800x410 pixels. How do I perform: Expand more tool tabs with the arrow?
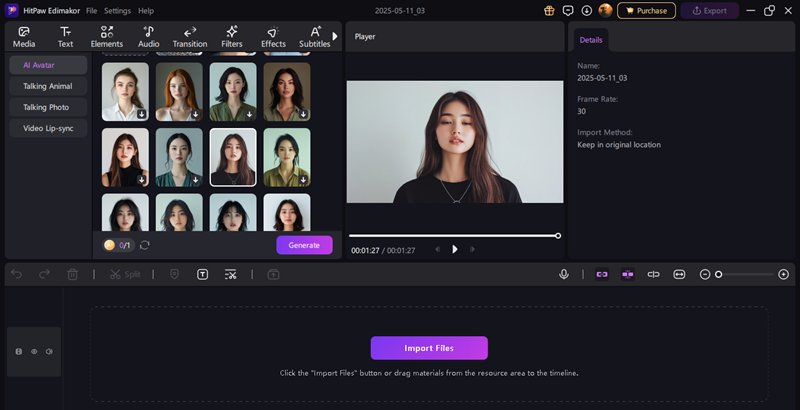(x=334, y=36)
